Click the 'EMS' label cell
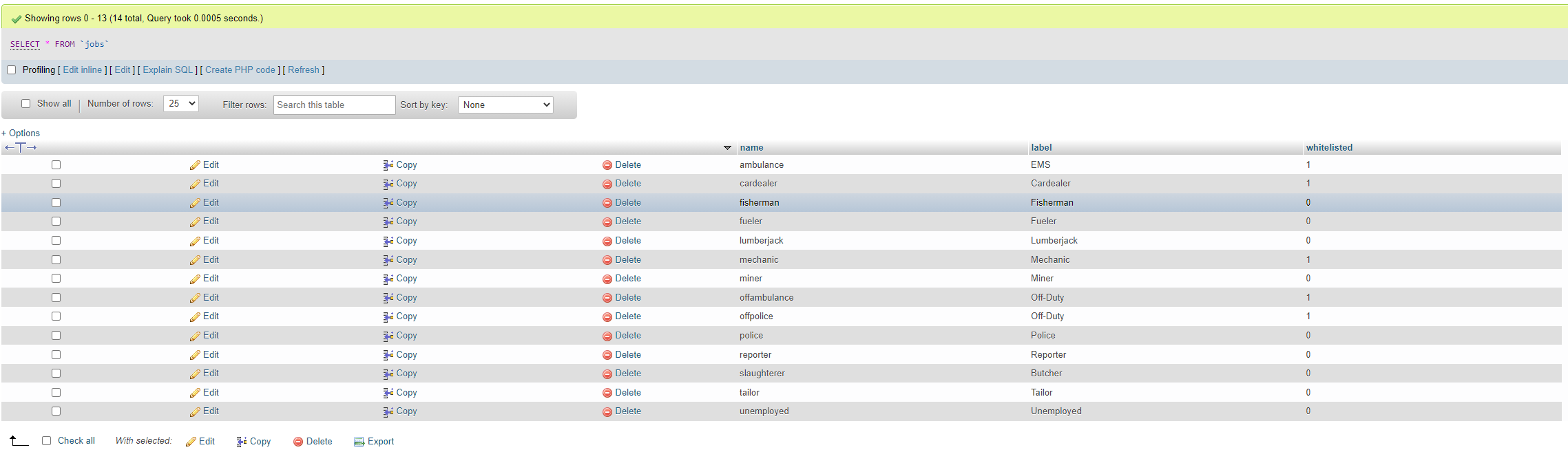Viewport: 1568px width, 452px height. [x=1041, y=165]
